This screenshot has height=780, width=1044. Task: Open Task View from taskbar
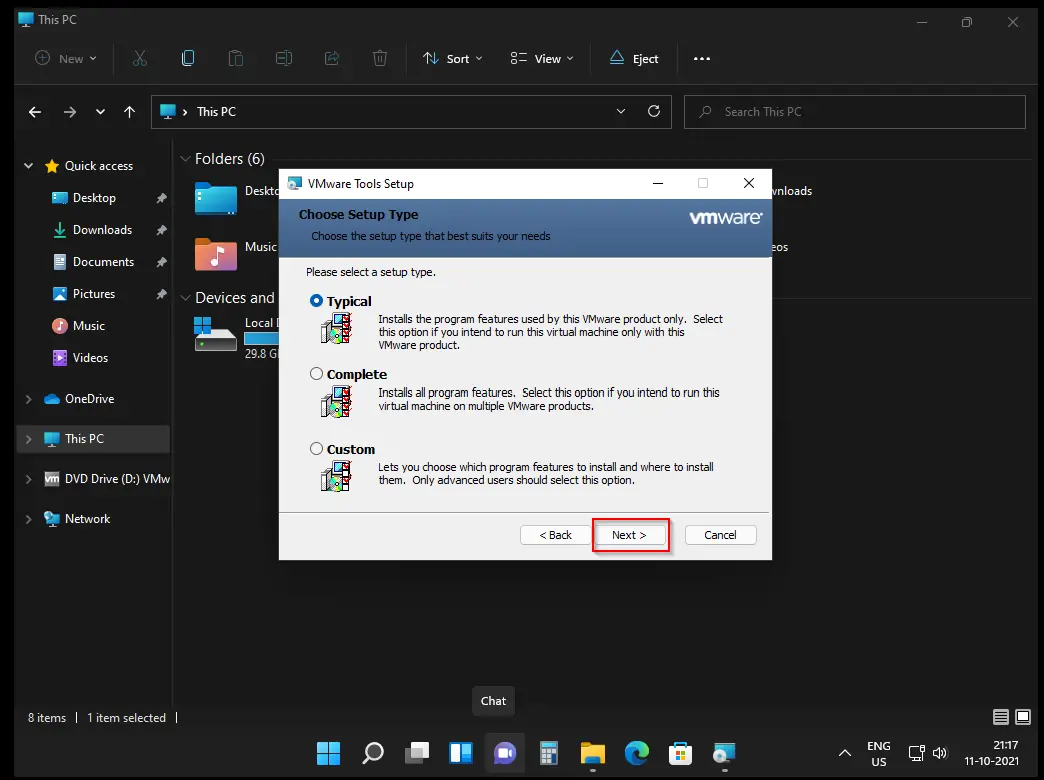417,753
